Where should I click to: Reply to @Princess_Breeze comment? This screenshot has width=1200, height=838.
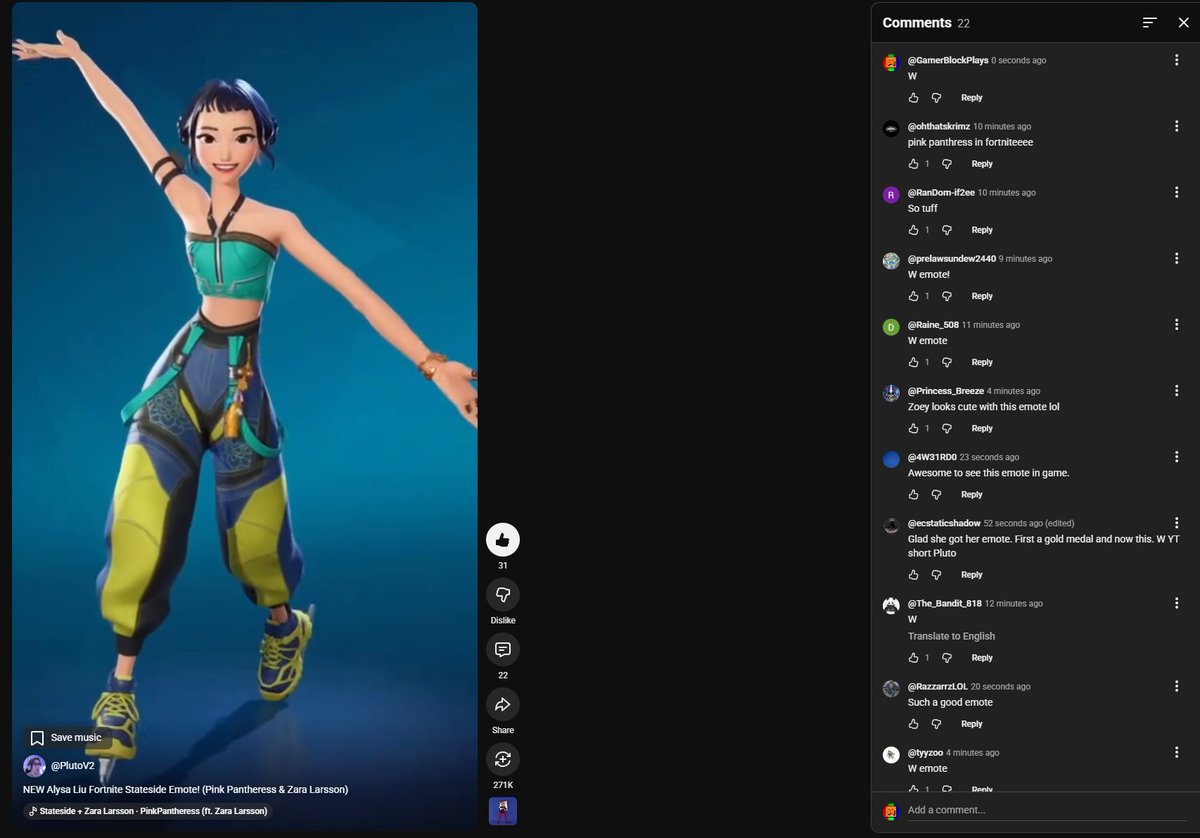point(982,428)
